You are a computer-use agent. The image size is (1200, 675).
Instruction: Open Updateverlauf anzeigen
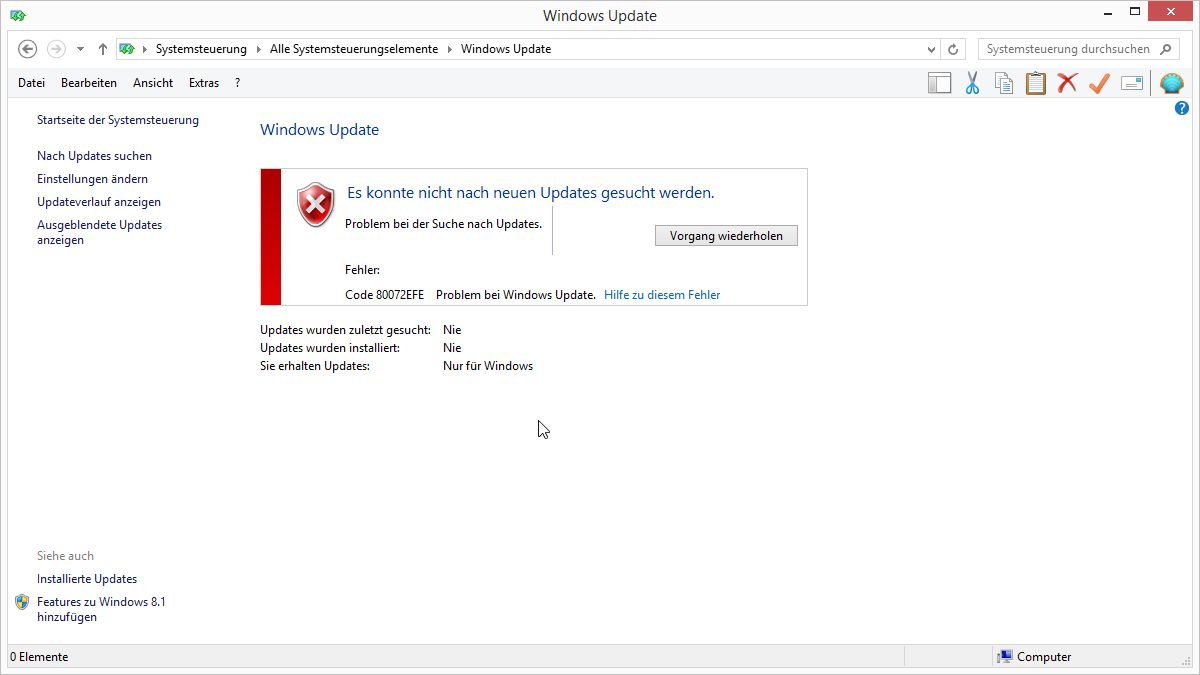99,202
